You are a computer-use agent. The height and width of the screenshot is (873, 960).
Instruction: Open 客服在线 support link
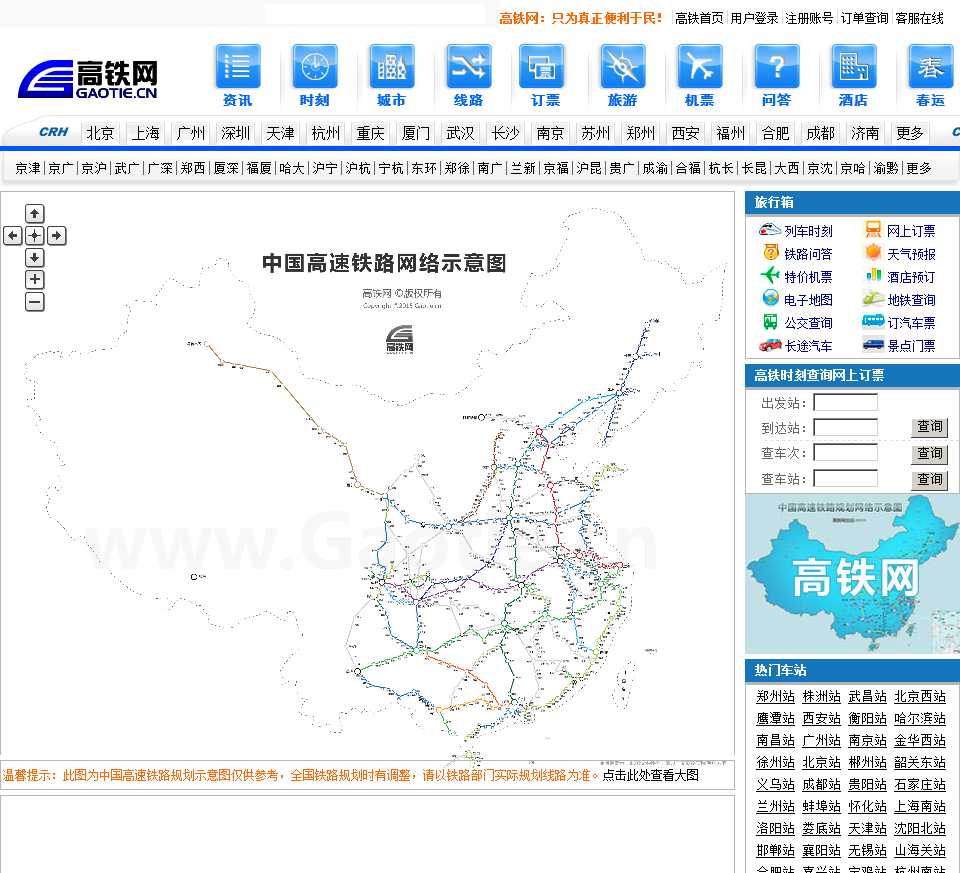(920, 18)
